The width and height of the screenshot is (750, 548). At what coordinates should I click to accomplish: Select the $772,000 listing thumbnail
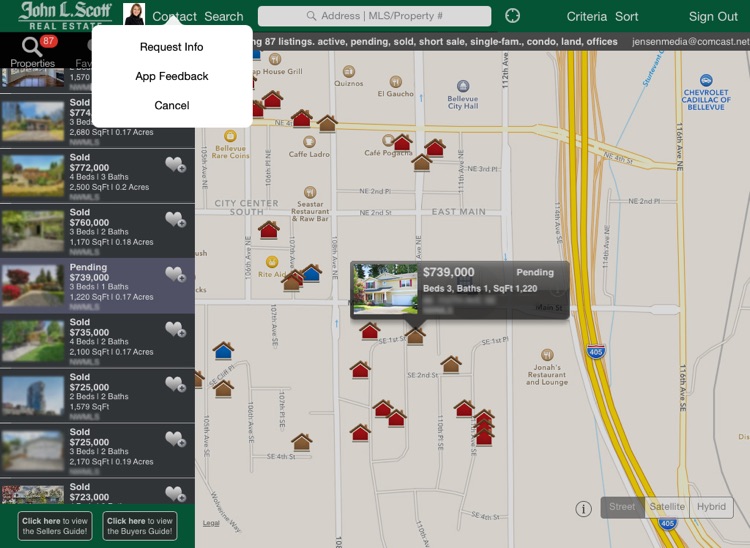coord(33,175)
